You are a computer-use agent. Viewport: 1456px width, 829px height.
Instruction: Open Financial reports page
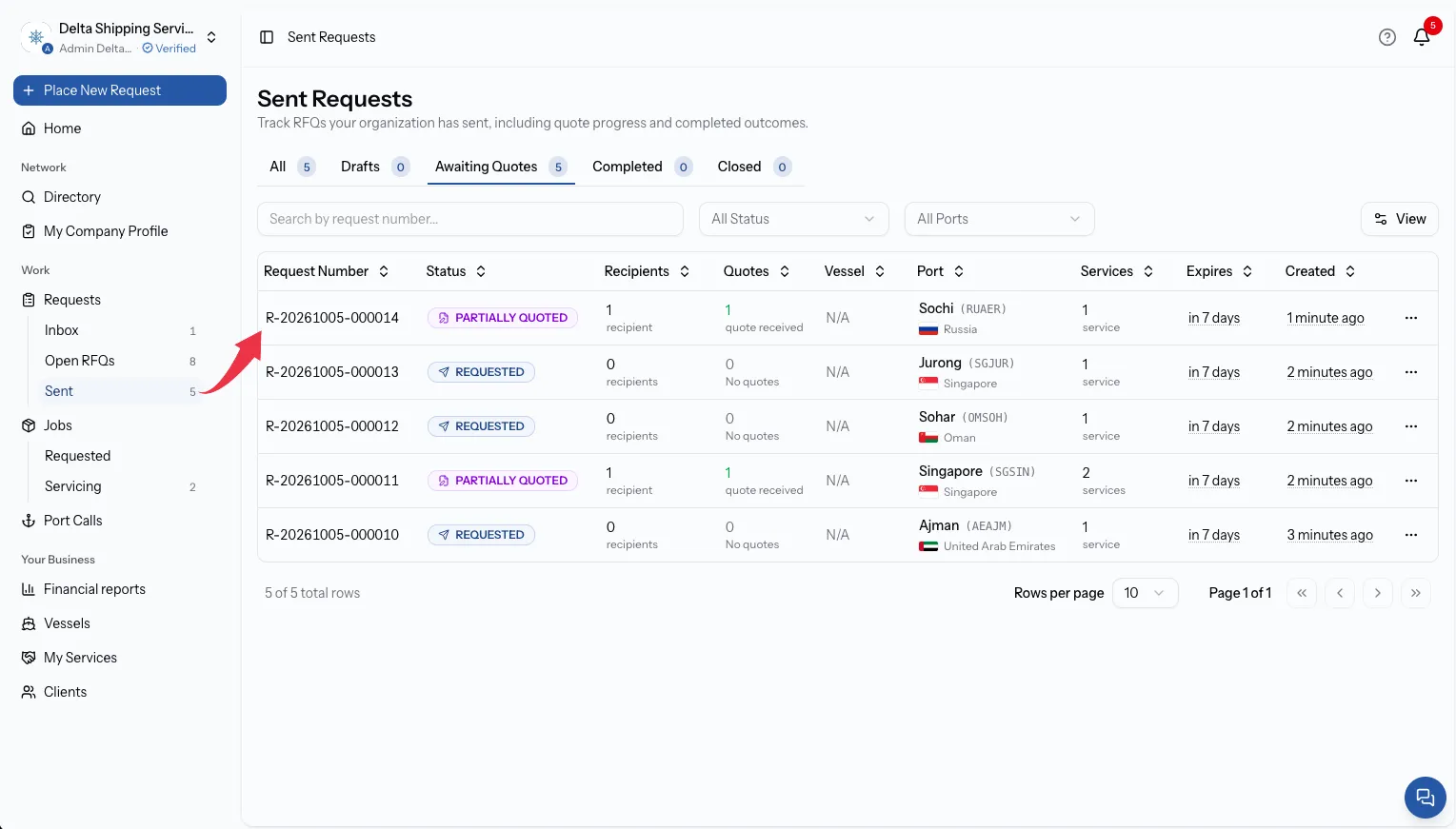94,589
